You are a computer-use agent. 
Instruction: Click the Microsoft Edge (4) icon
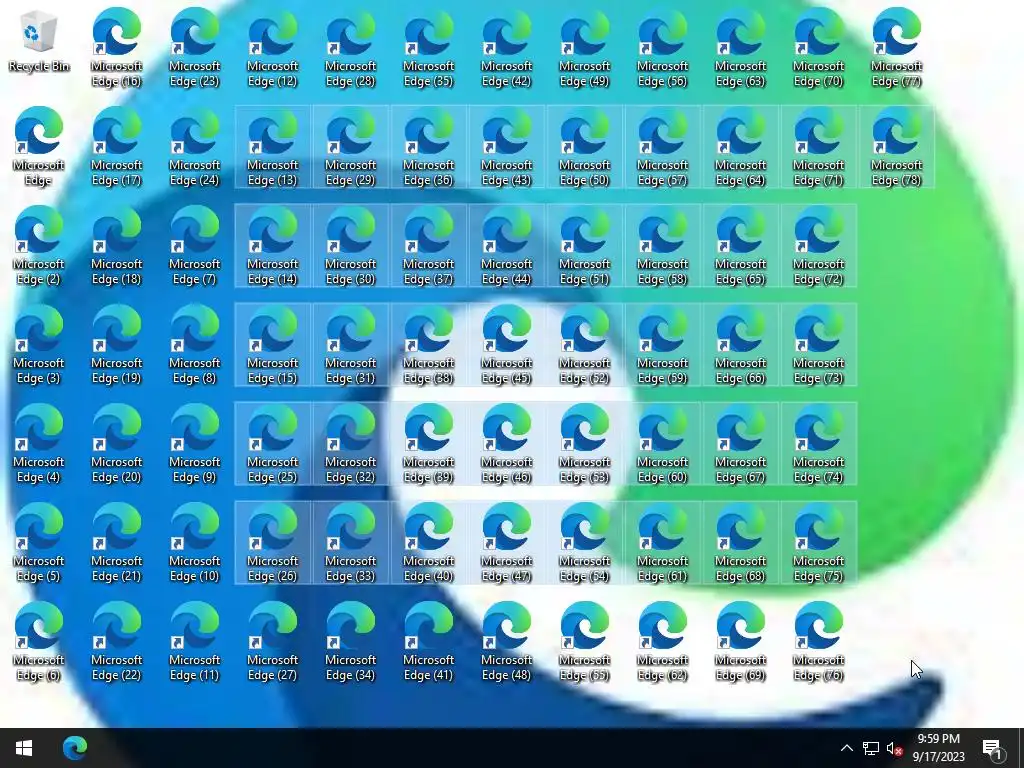click(39, 444)
